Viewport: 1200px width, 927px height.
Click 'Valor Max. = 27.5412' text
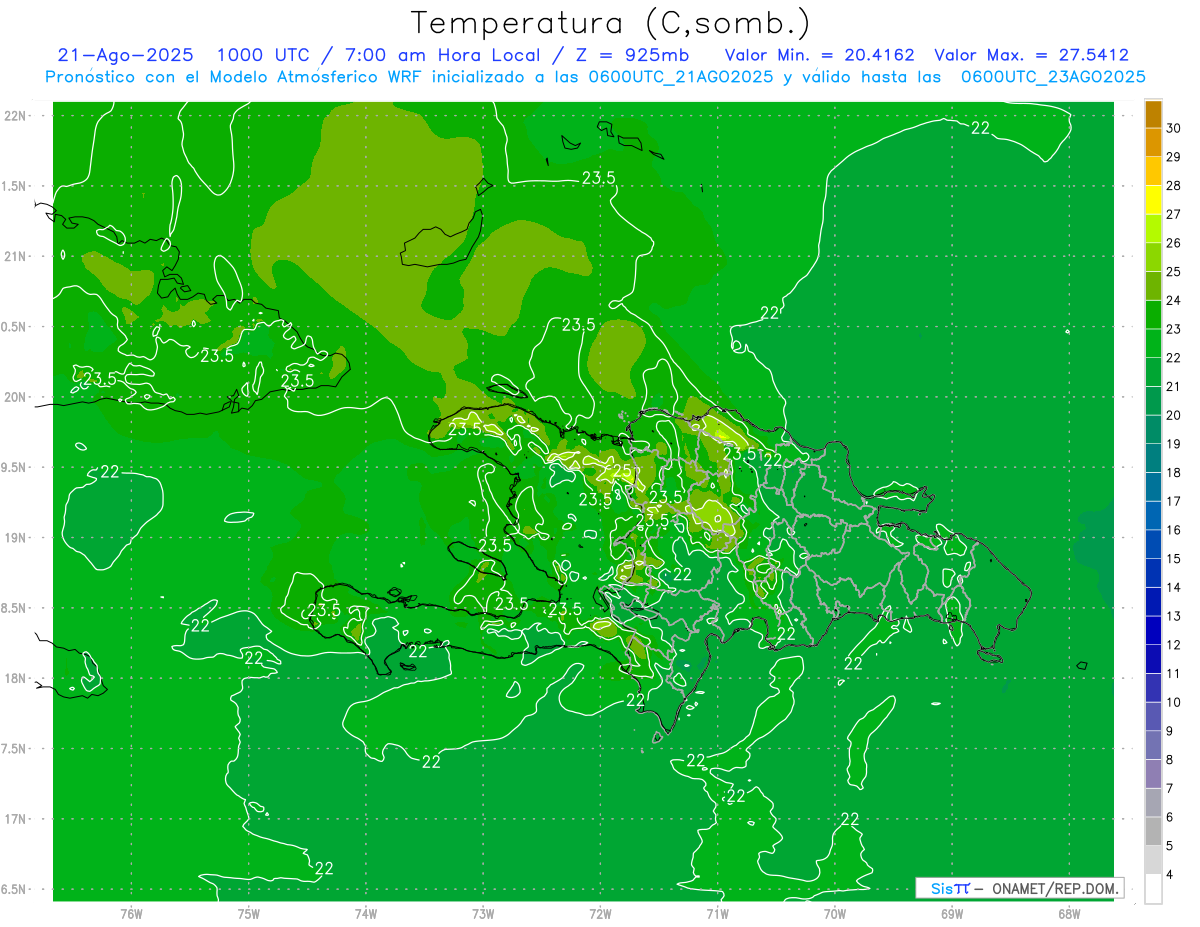(x=1031, y=55)
